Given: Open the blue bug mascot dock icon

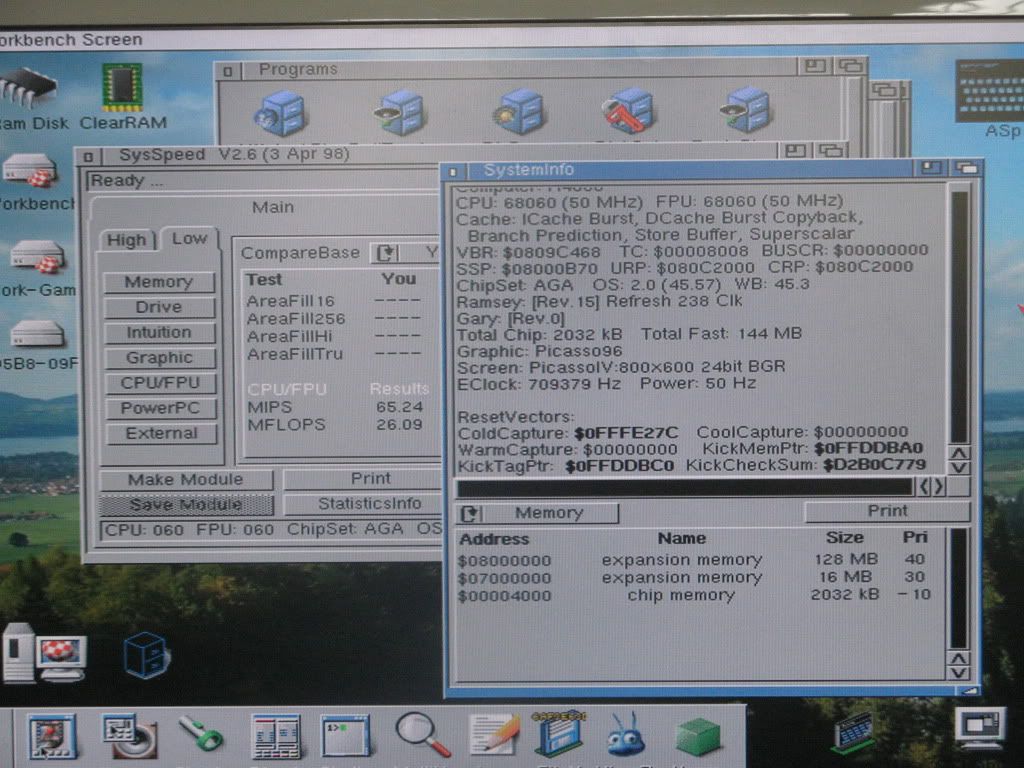Looking at the screenshot, I should (625, 735).
